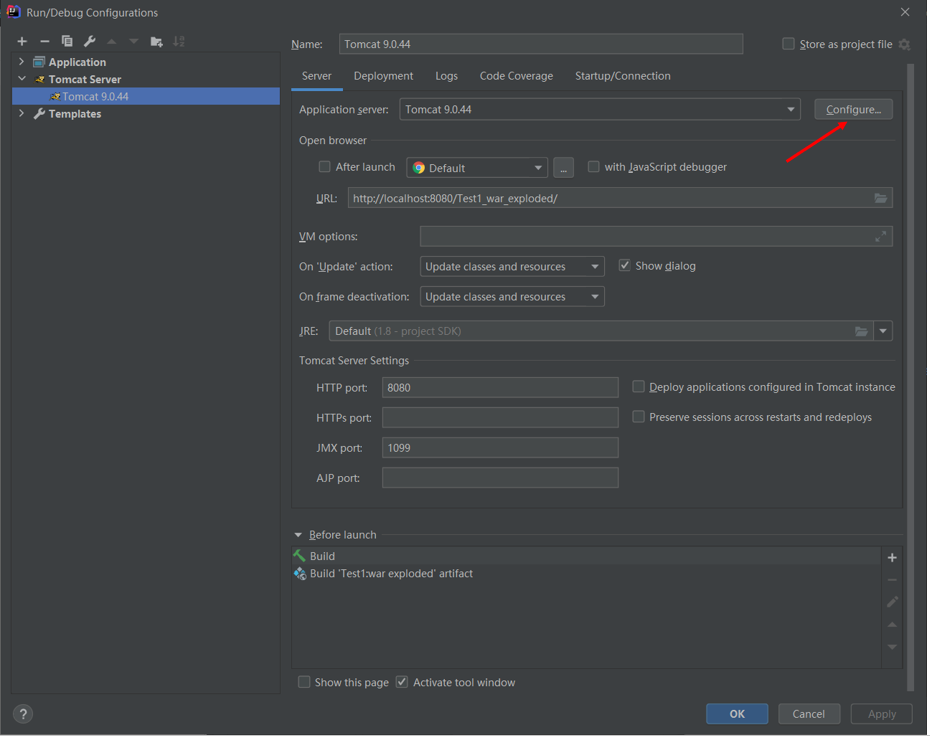Image resolution: width=930 pixels, height=736 pixels.
Task: Switch to the Code Coverage tab
Action: 516,76
